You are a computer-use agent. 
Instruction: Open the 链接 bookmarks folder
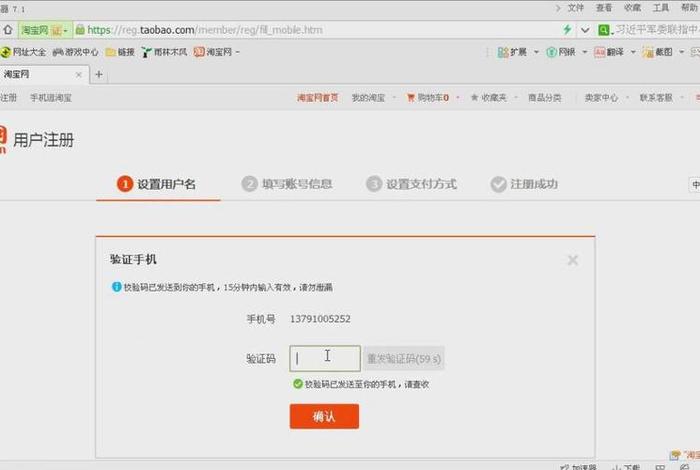(x=120, y=52)
